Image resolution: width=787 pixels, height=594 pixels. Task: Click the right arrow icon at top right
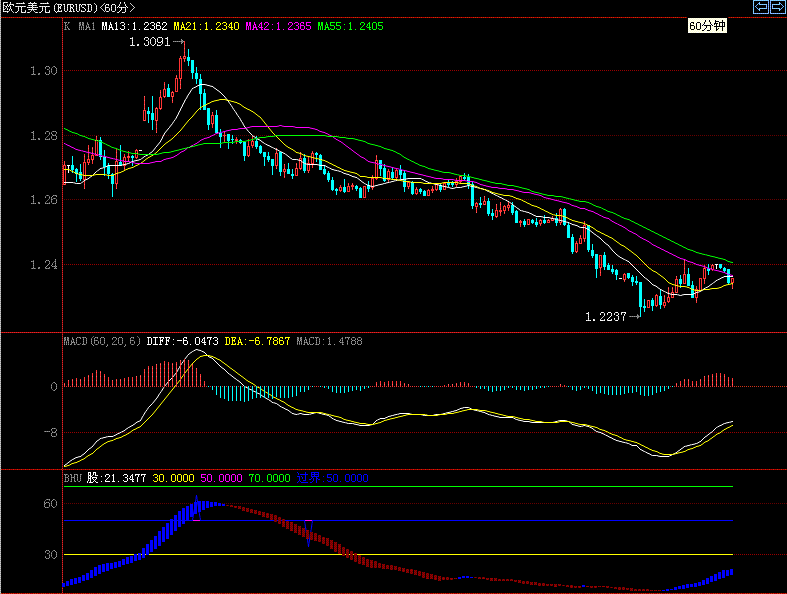[x=776, y=7]
